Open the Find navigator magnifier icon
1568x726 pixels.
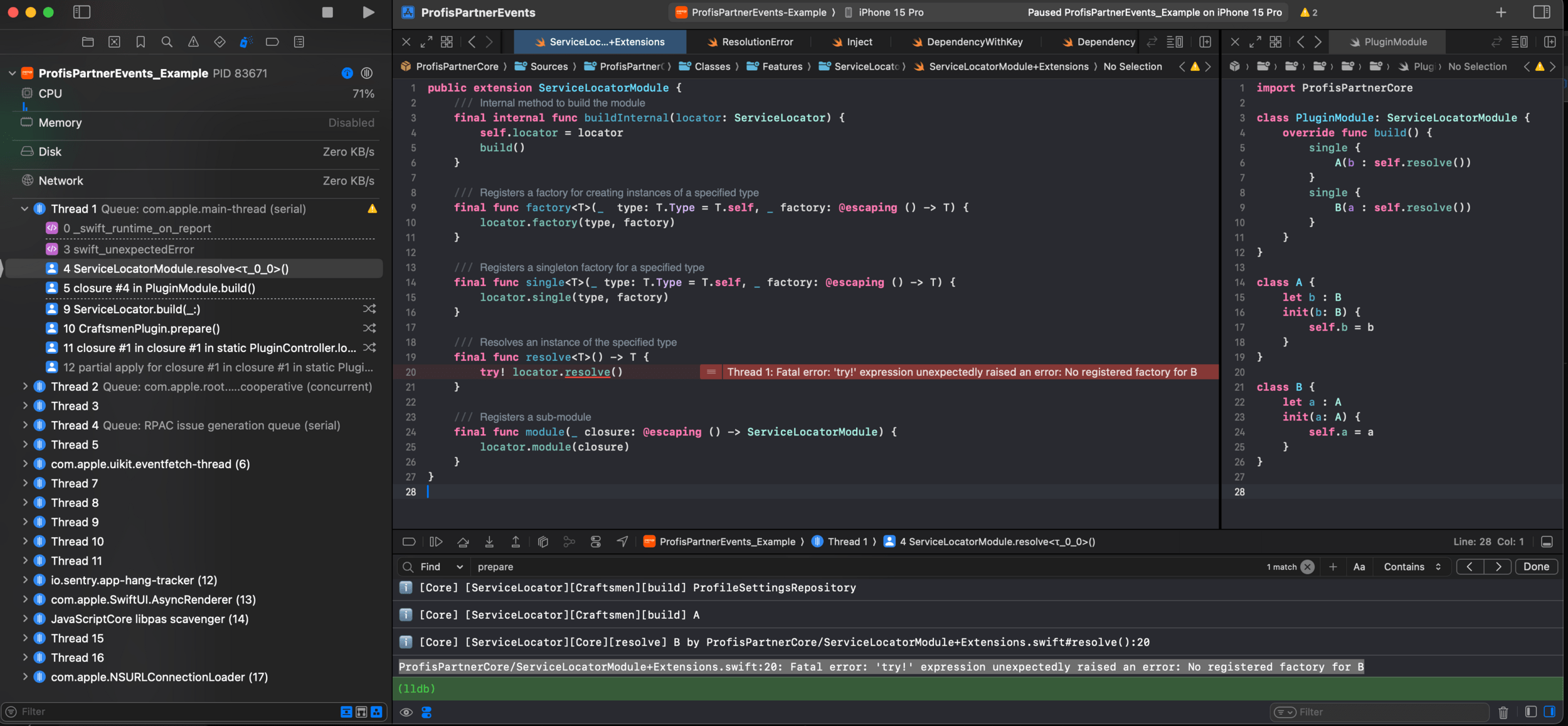pos(167,42)
